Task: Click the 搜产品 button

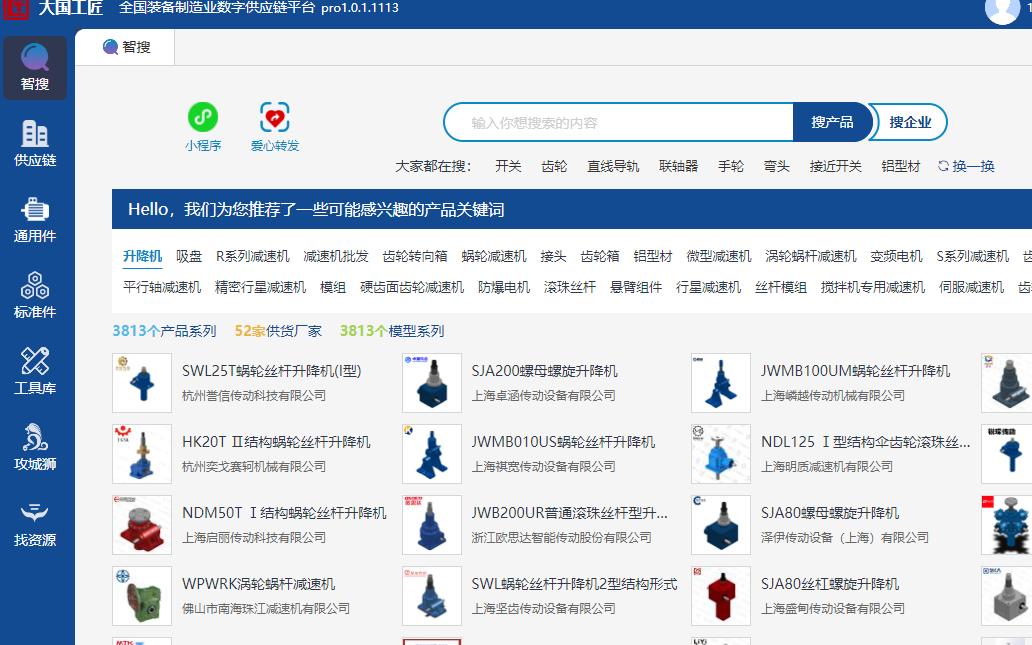Action: 832,122
